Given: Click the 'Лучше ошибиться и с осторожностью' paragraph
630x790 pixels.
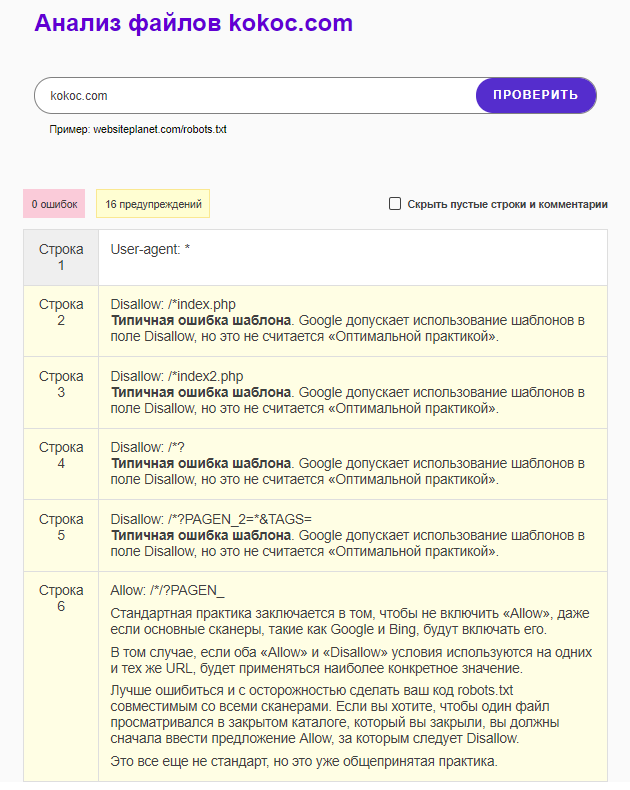Looking at the screenshot, I should pos(335,714).
